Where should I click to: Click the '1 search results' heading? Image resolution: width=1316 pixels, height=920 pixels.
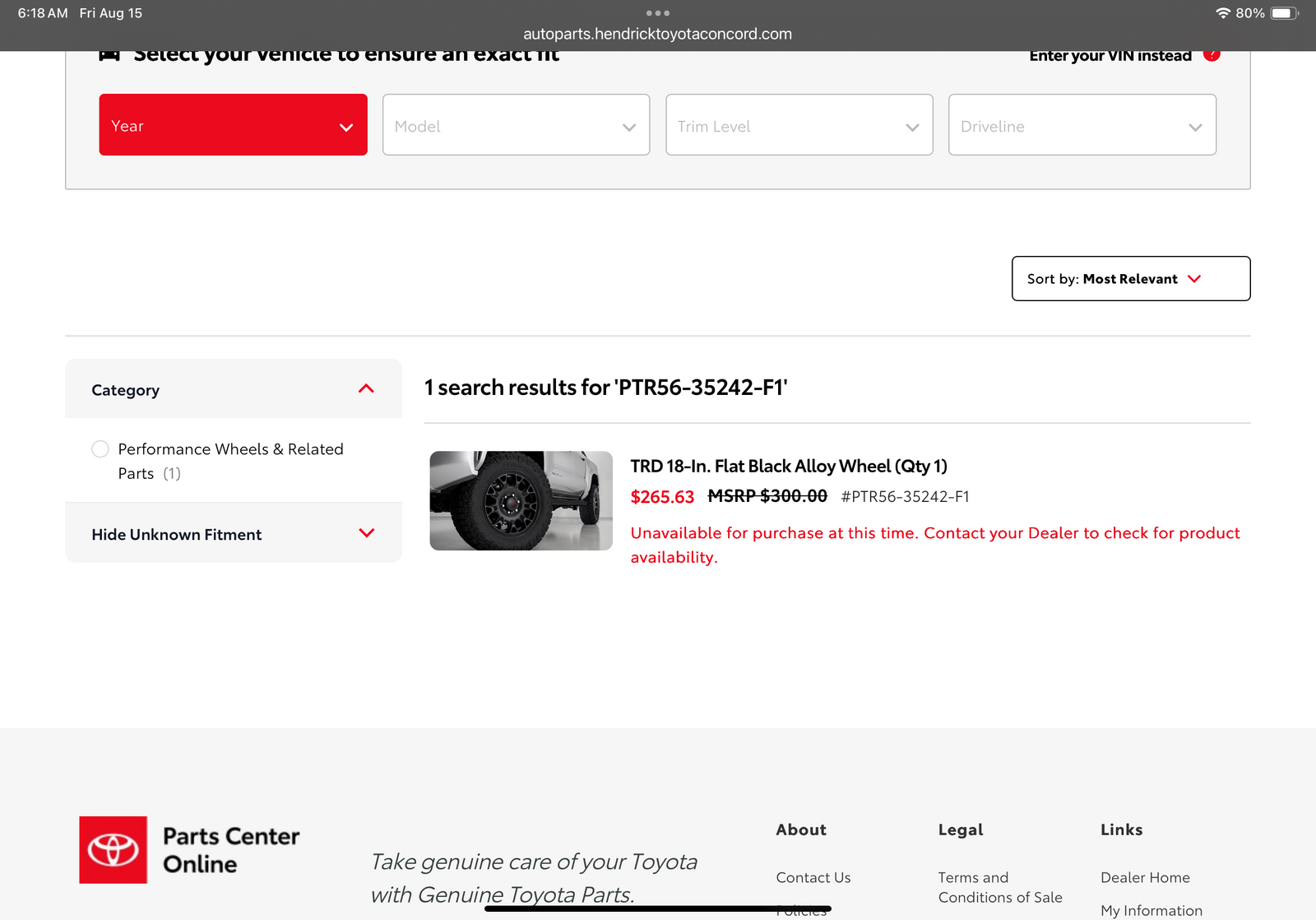(x=606, y=388)
